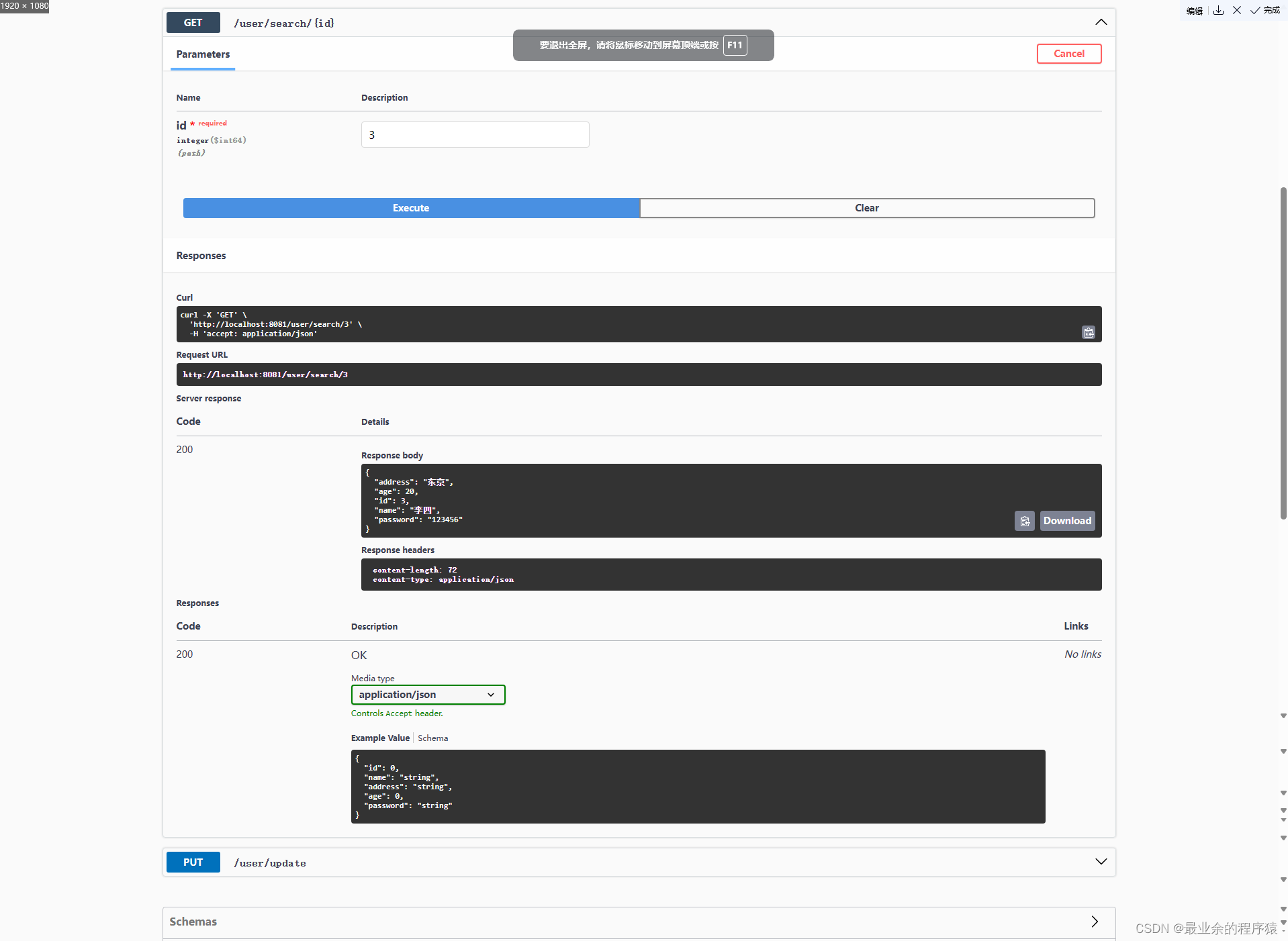The image size is (1288, 941).
Task: Click the "password": "123456" response line
Action: coord(418,519)
